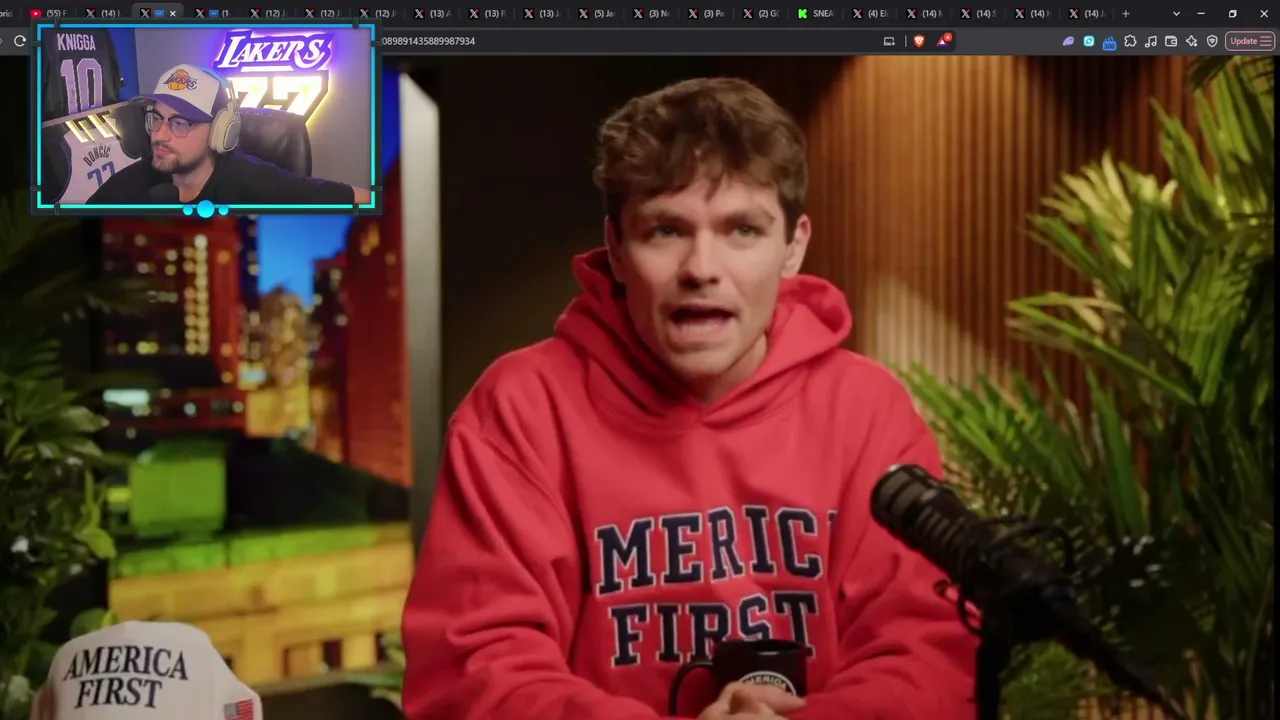
Task: Switch to the Kick SNEA tab
Action: tap(816, 13)
